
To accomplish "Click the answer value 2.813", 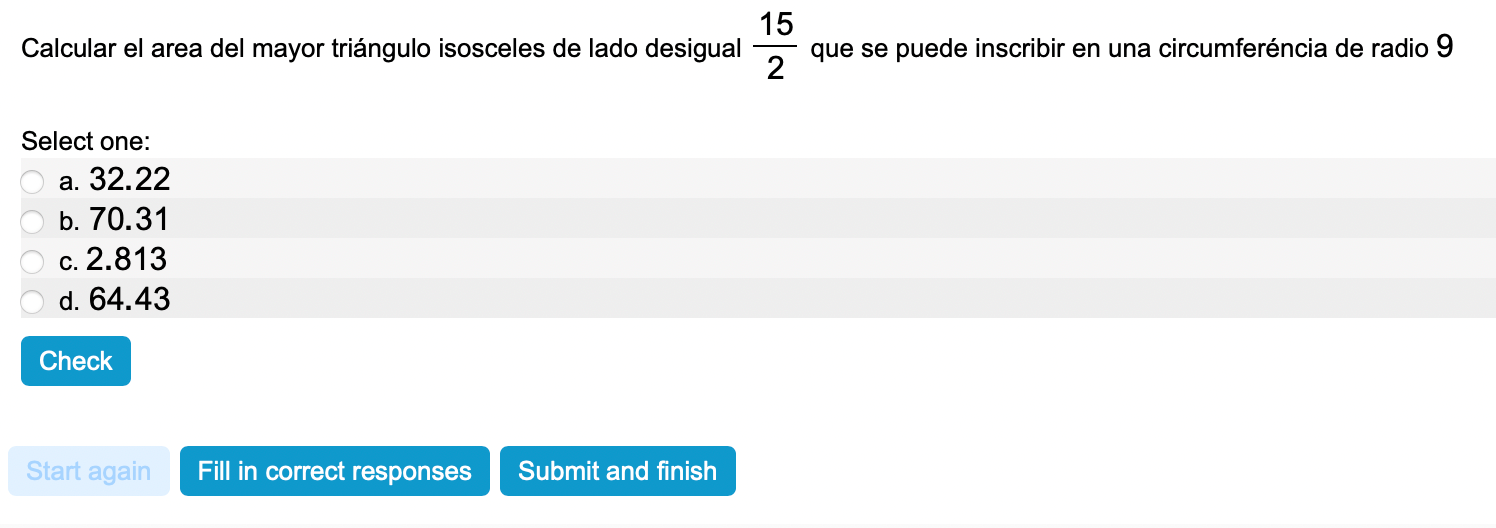I will pos(127,260).
